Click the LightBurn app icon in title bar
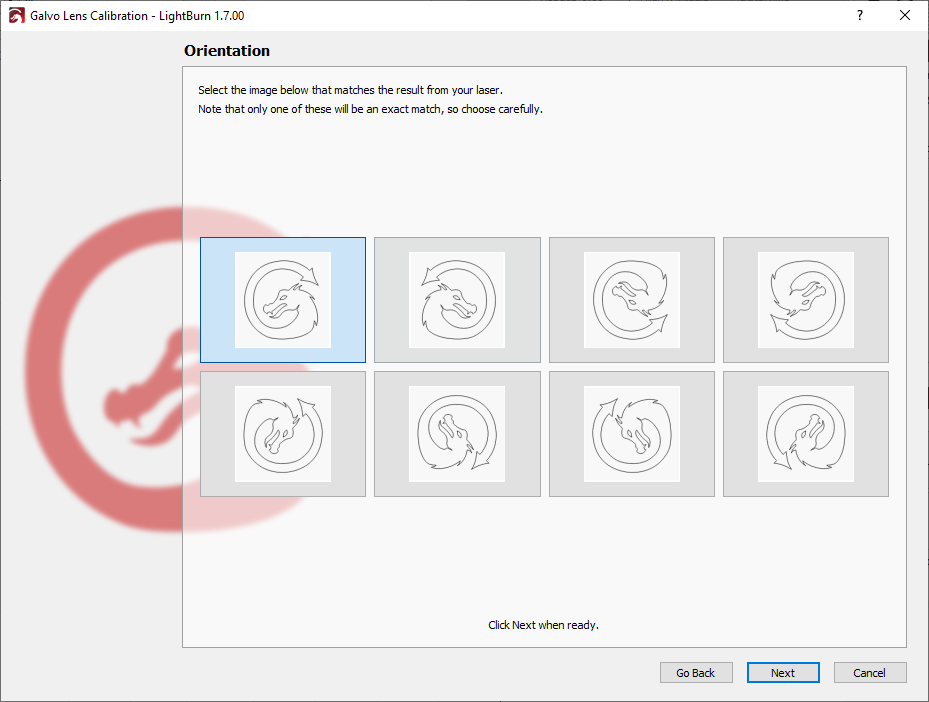This screenshot has width=929, height=702. coord(16,15)
